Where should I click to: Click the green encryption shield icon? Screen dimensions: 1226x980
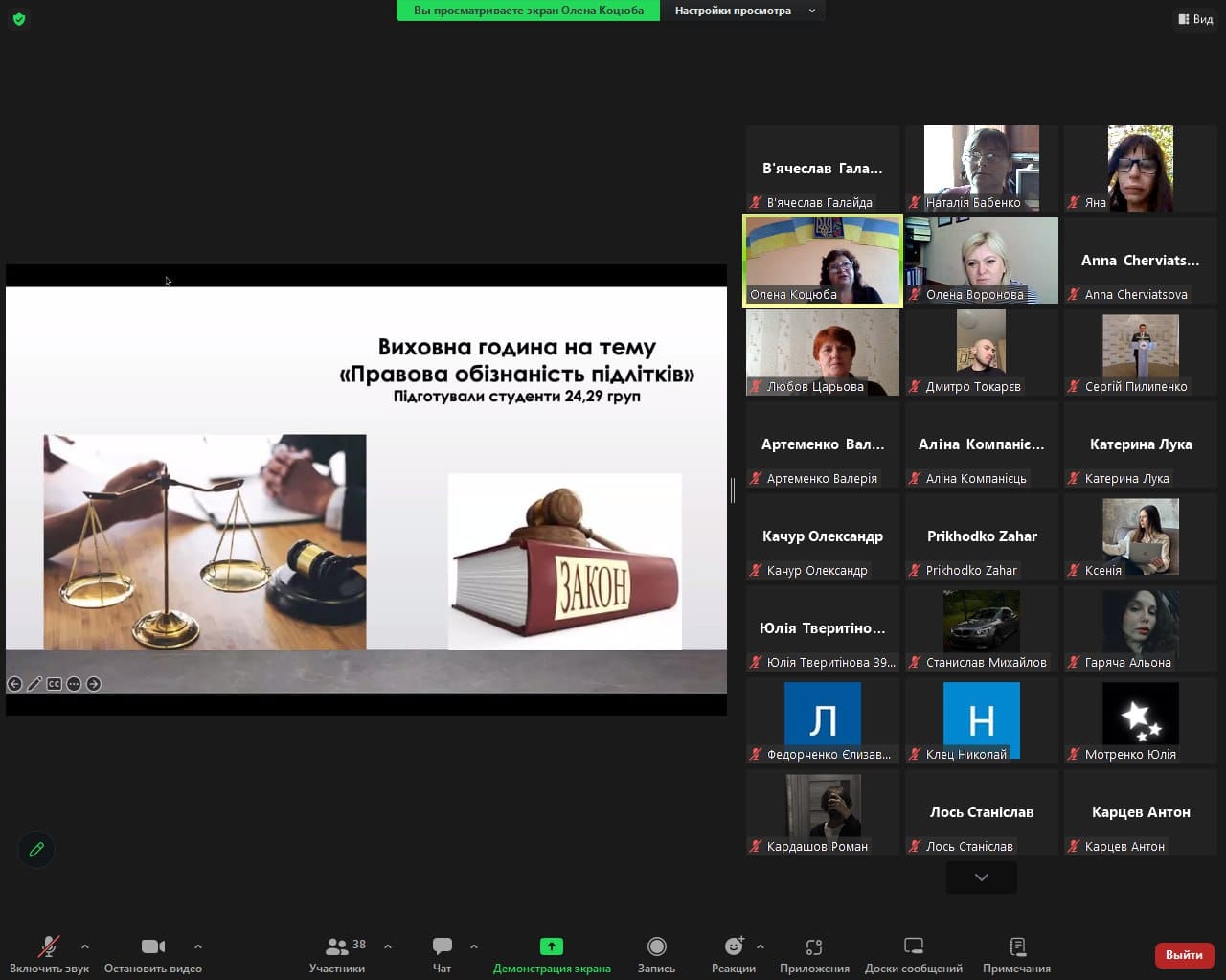click(x=18, y=18)
